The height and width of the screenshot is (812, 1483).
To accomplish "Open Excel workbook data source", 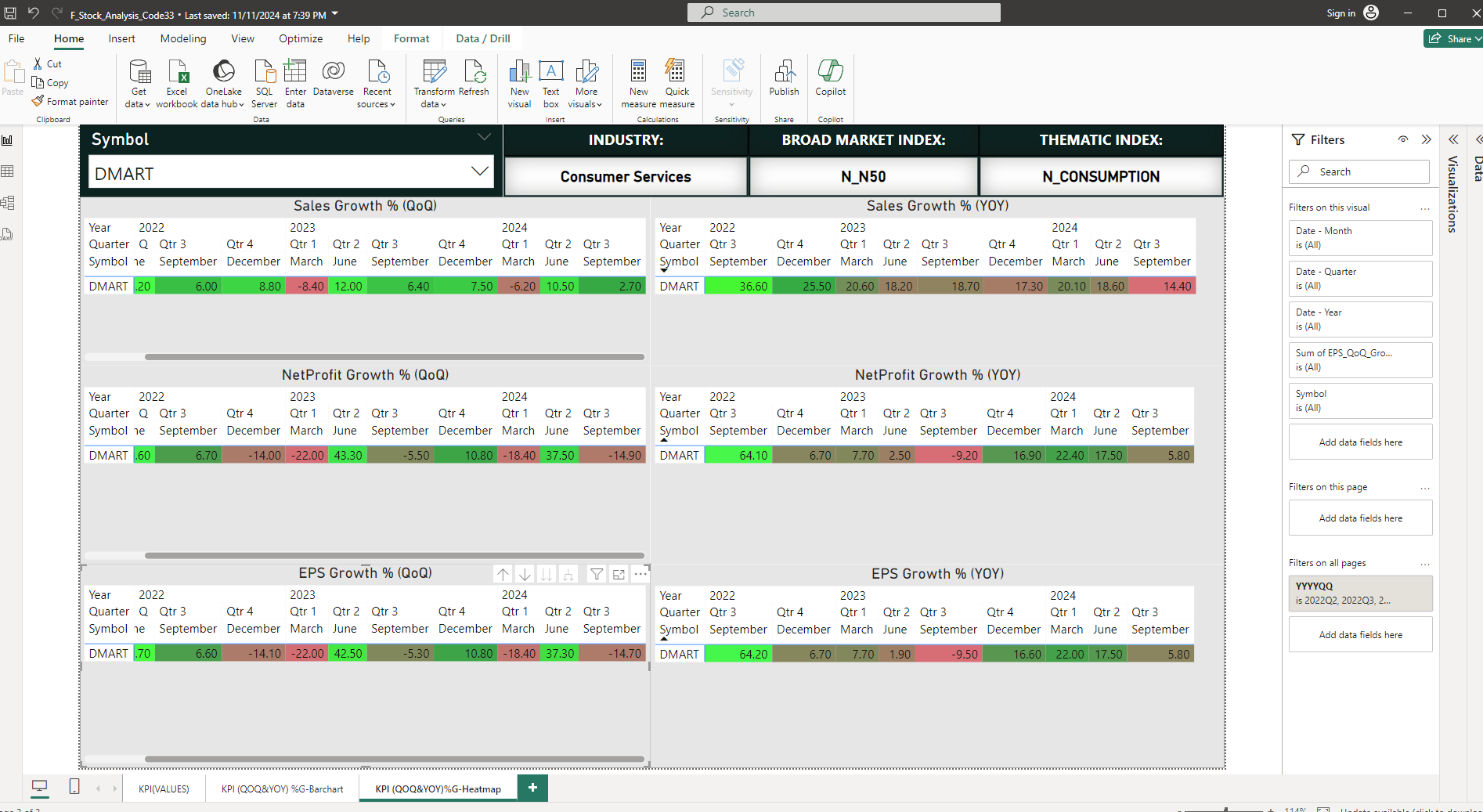I will point(177,84).
